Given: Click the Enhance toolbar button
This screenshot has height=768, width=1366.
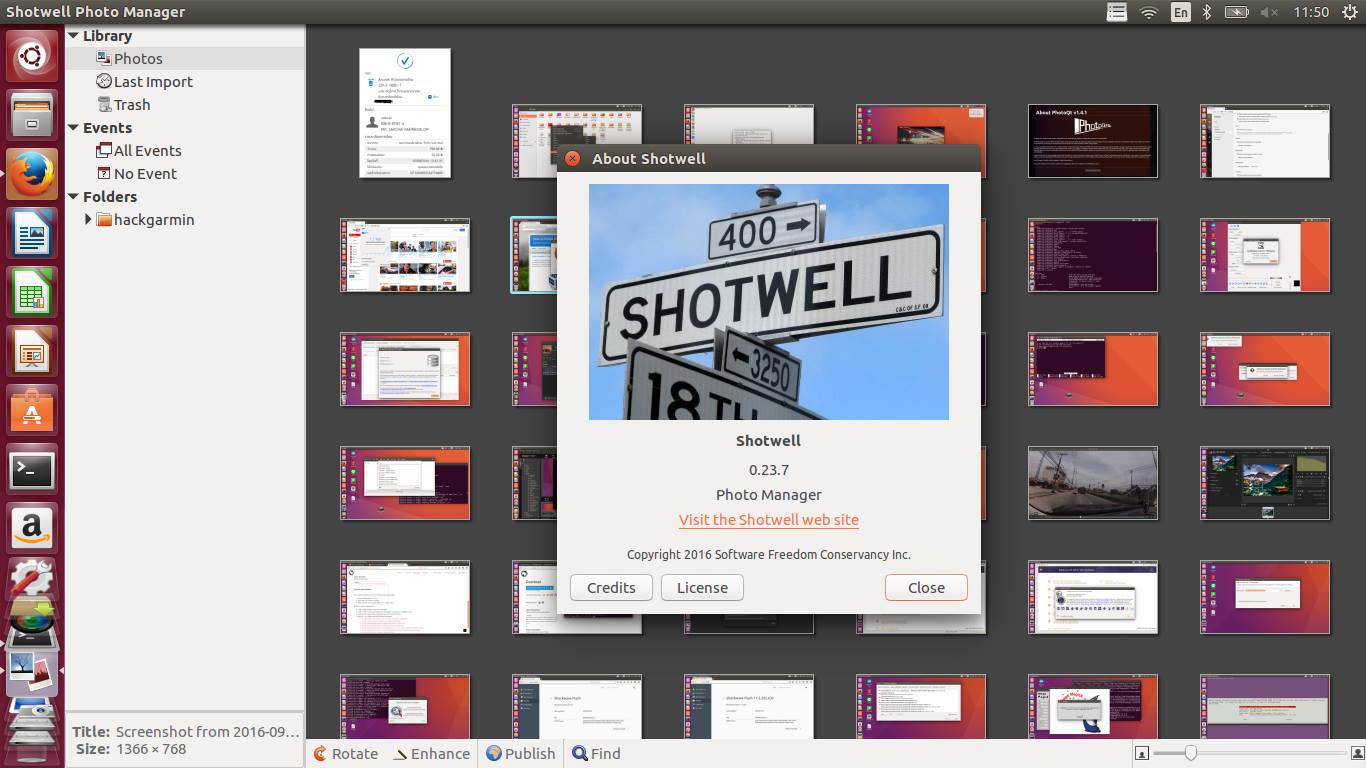Looking at the screenshot, I should (432, 753).
